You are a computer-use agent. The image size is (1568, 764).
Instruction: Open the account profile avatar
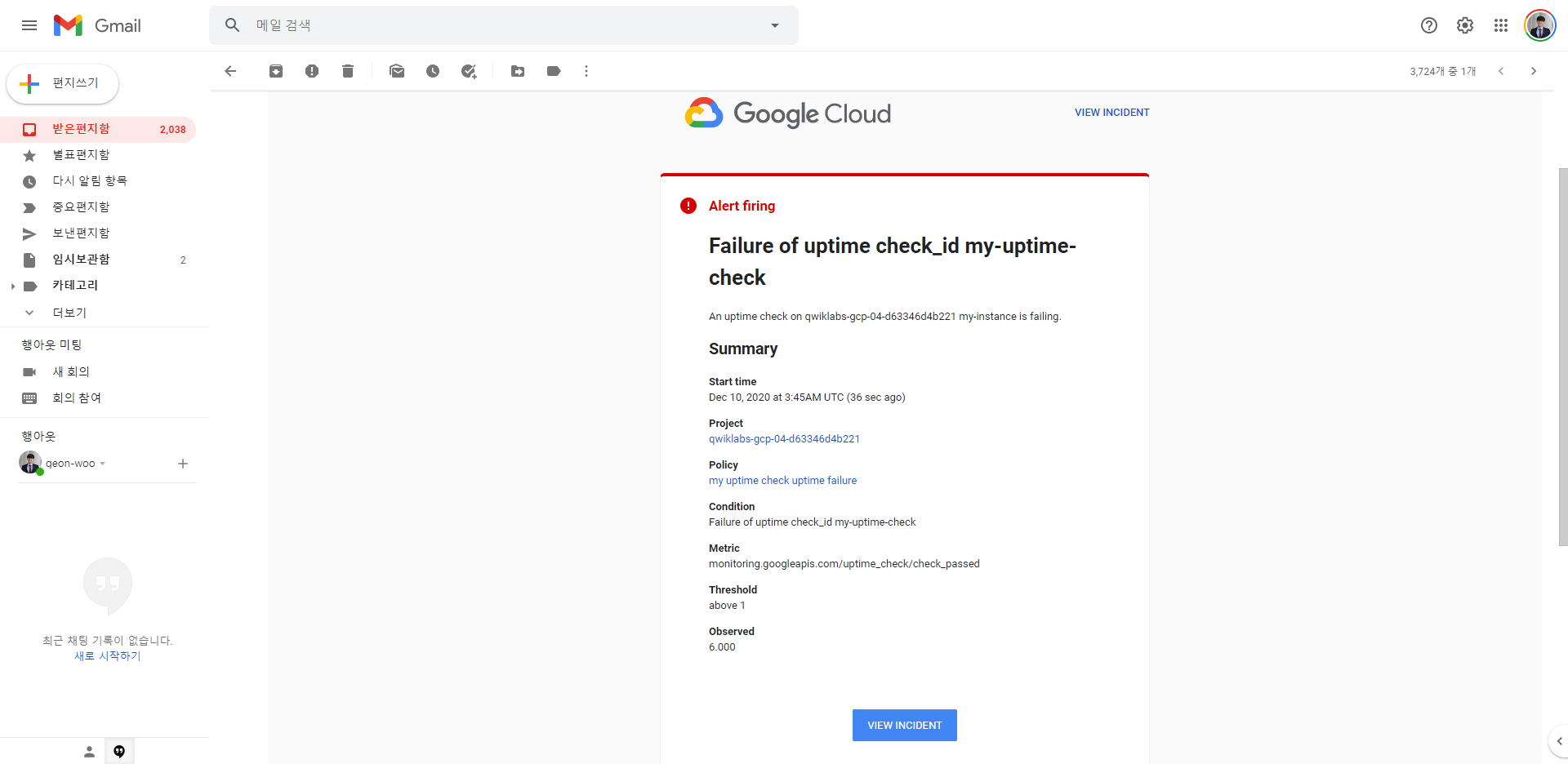tap(1540, 25)
